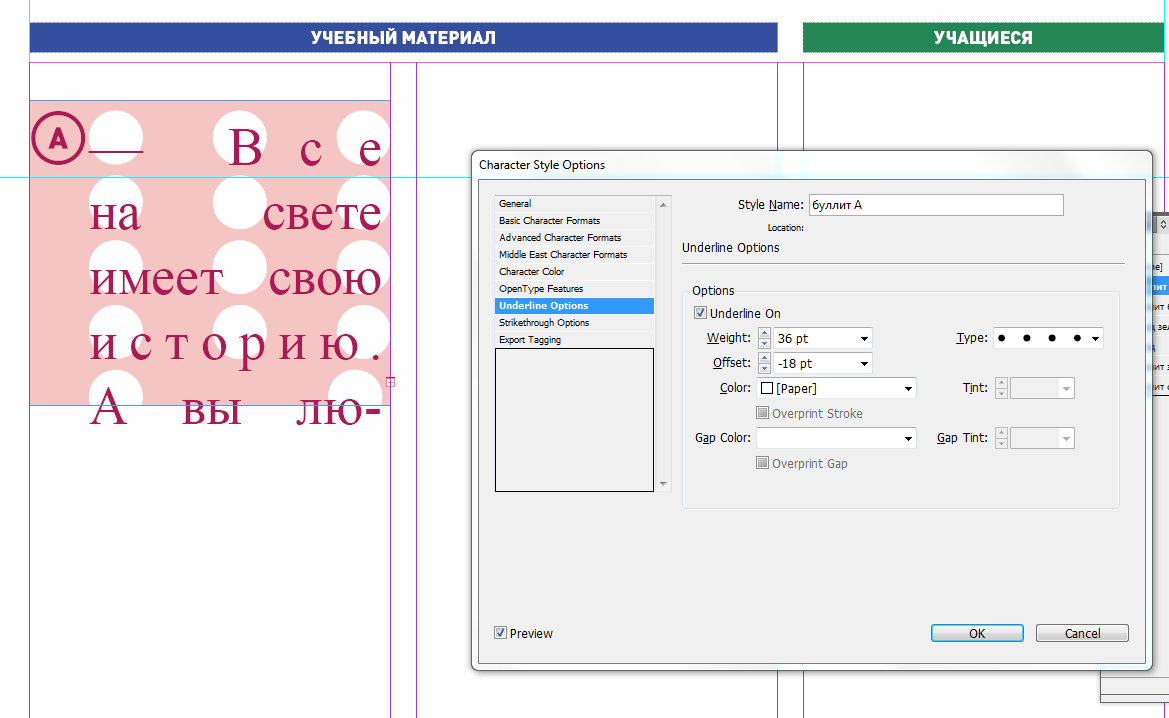Decrease Weight with the down stepper arrow
1169x718 pixels.
coord(764,344)
